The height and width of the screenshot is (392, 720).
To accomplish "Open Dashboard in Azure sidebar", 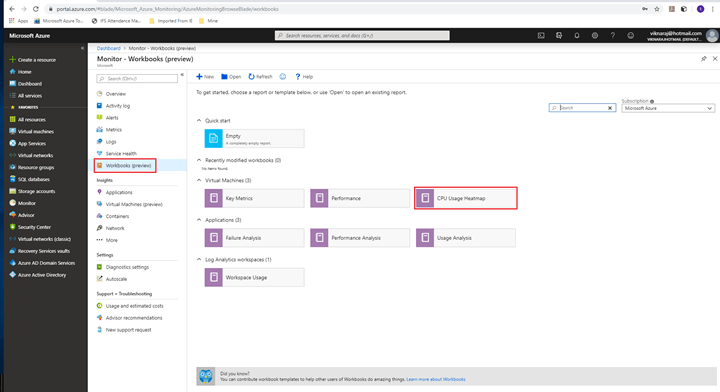I will point(26,84).
